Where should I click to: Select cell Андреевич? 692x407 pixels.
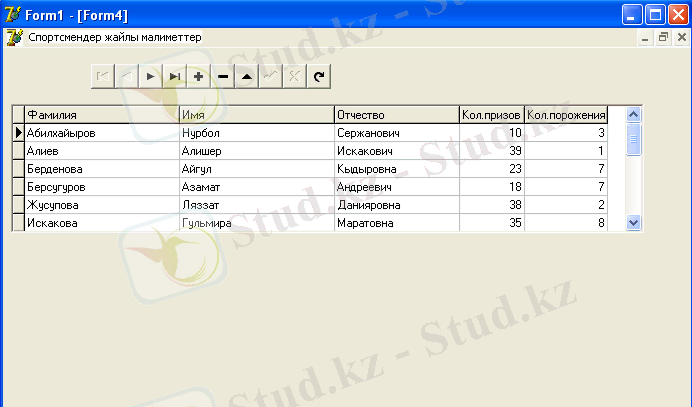tap(397, 187)
